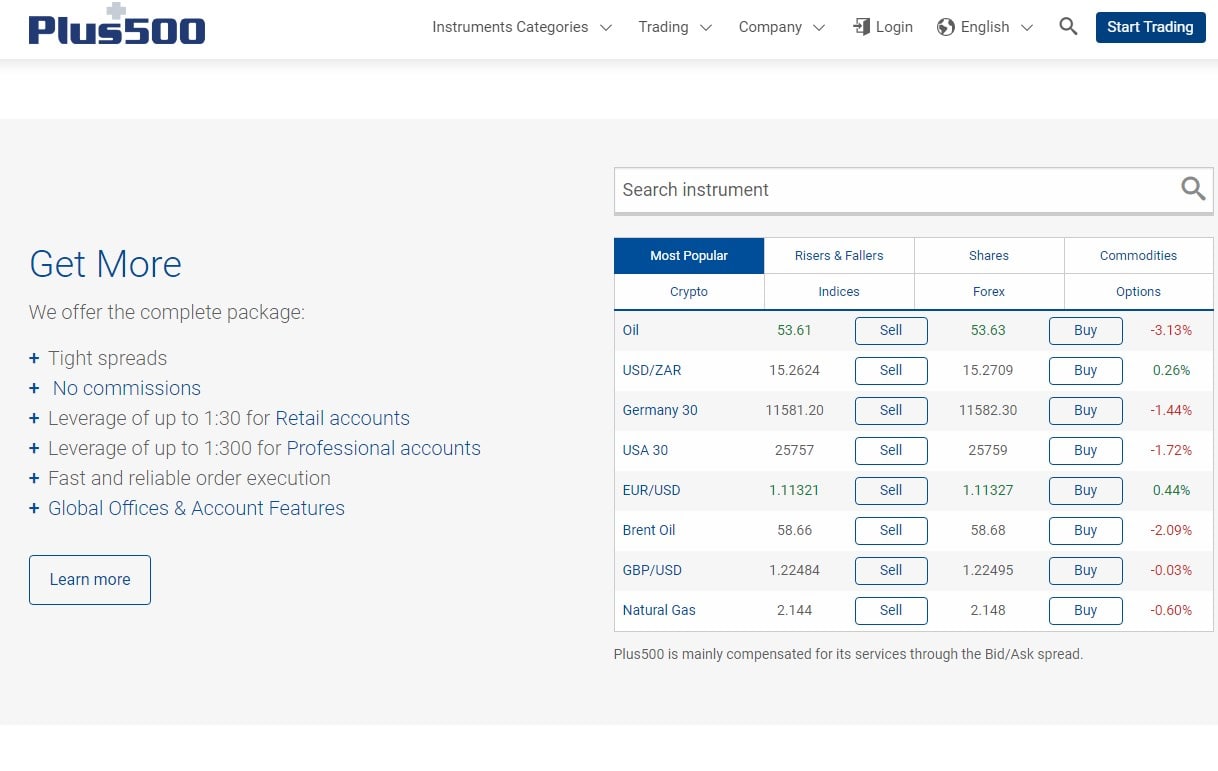Click EUR/USD buy price 1.11327
The height and width of the screenshot is (771, 1218).
point(988,490)
